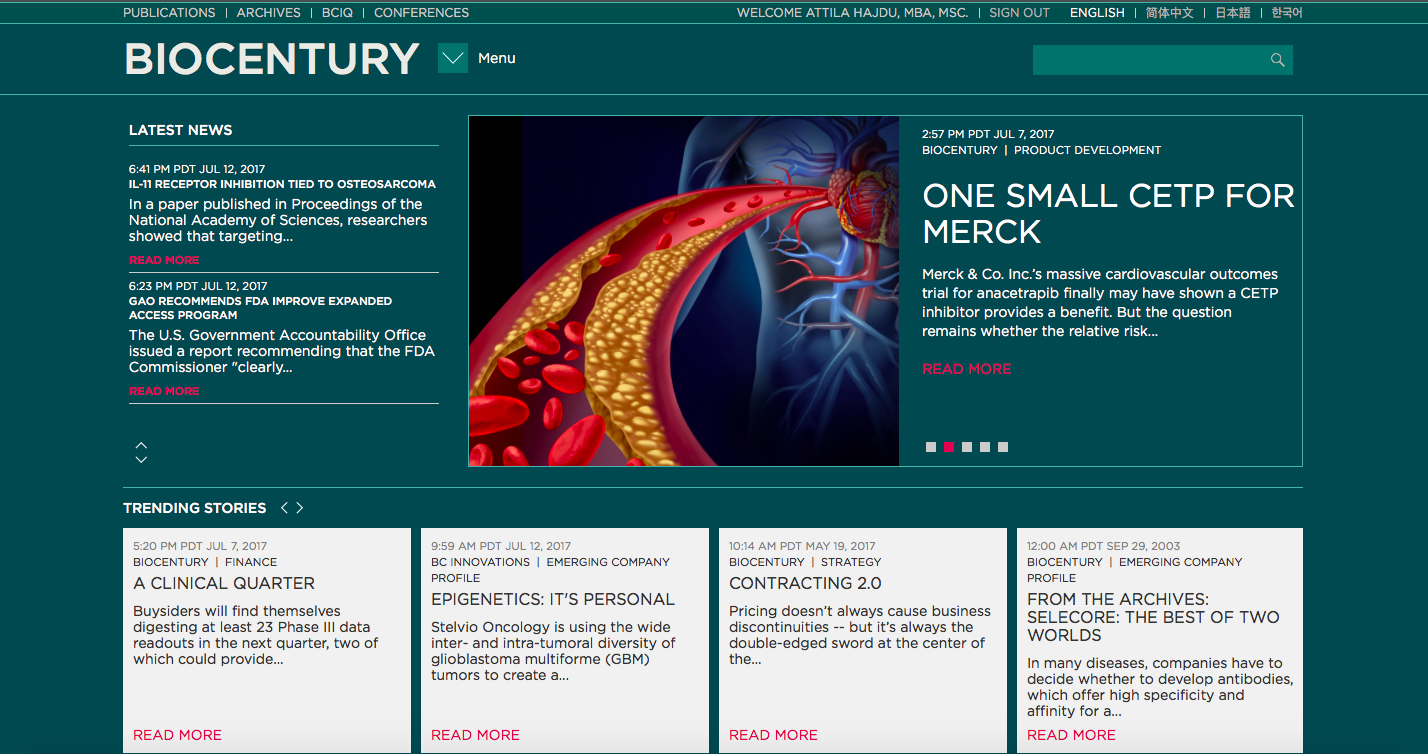Select the fifth carousel slide indicator
The image size is (1428, 754).
point(1003,447)
